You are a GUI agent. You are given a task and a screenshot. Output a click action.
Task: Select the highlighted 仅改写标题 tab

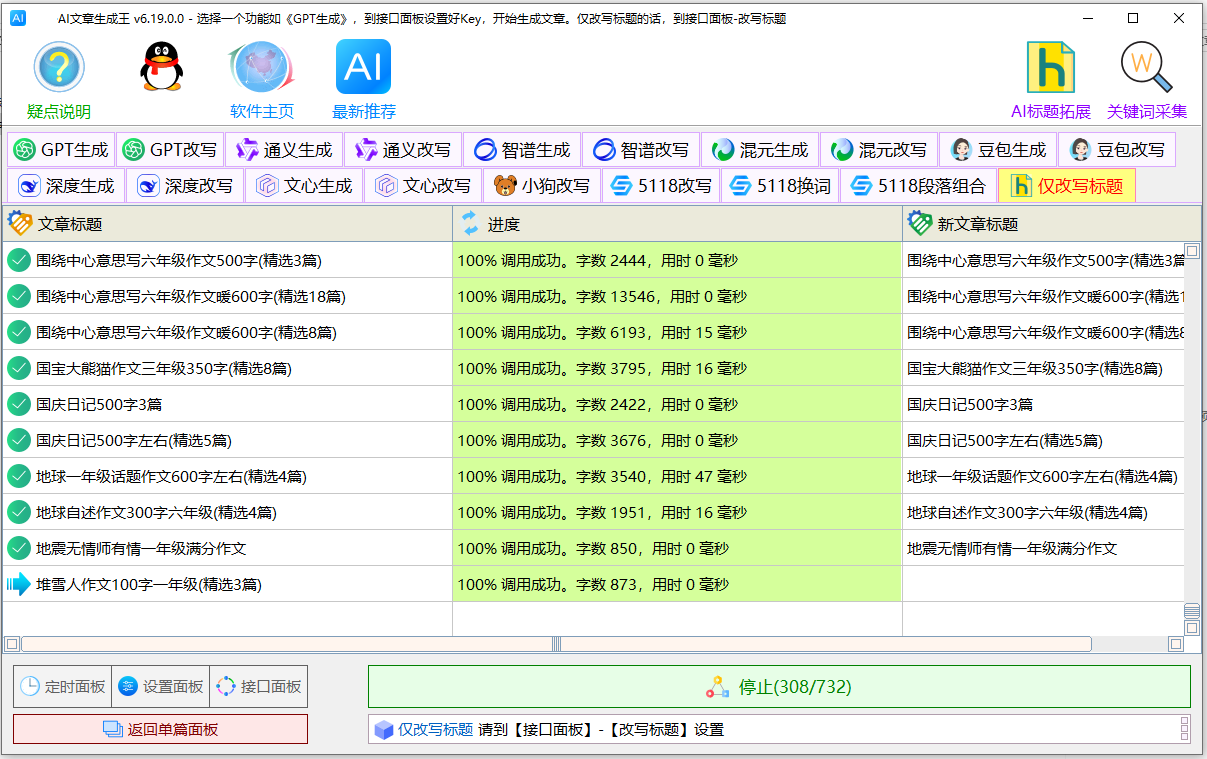1067,185
